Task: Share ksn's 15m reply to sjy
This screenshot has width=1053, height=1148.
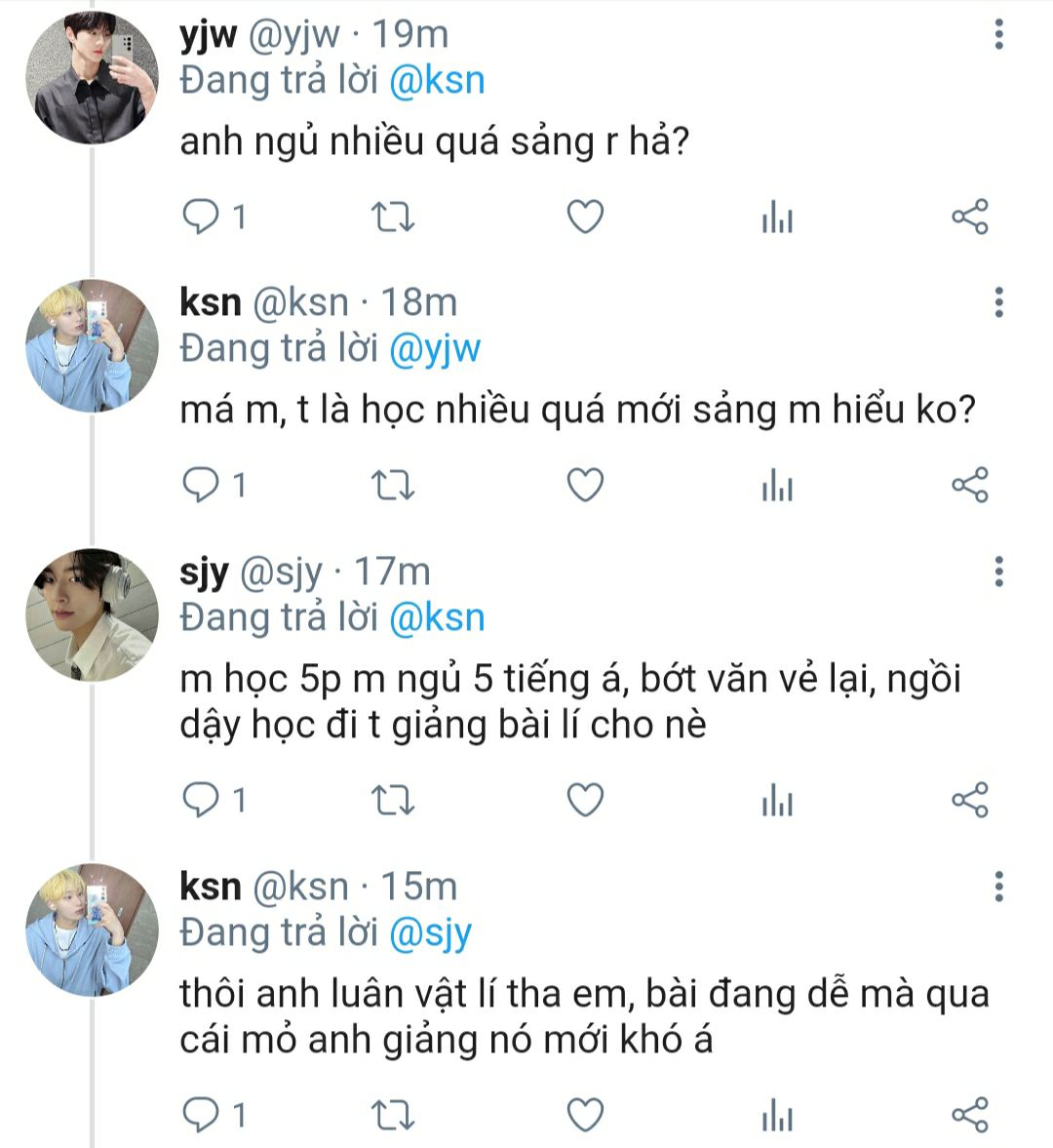Action: [x=969, y=1114]
